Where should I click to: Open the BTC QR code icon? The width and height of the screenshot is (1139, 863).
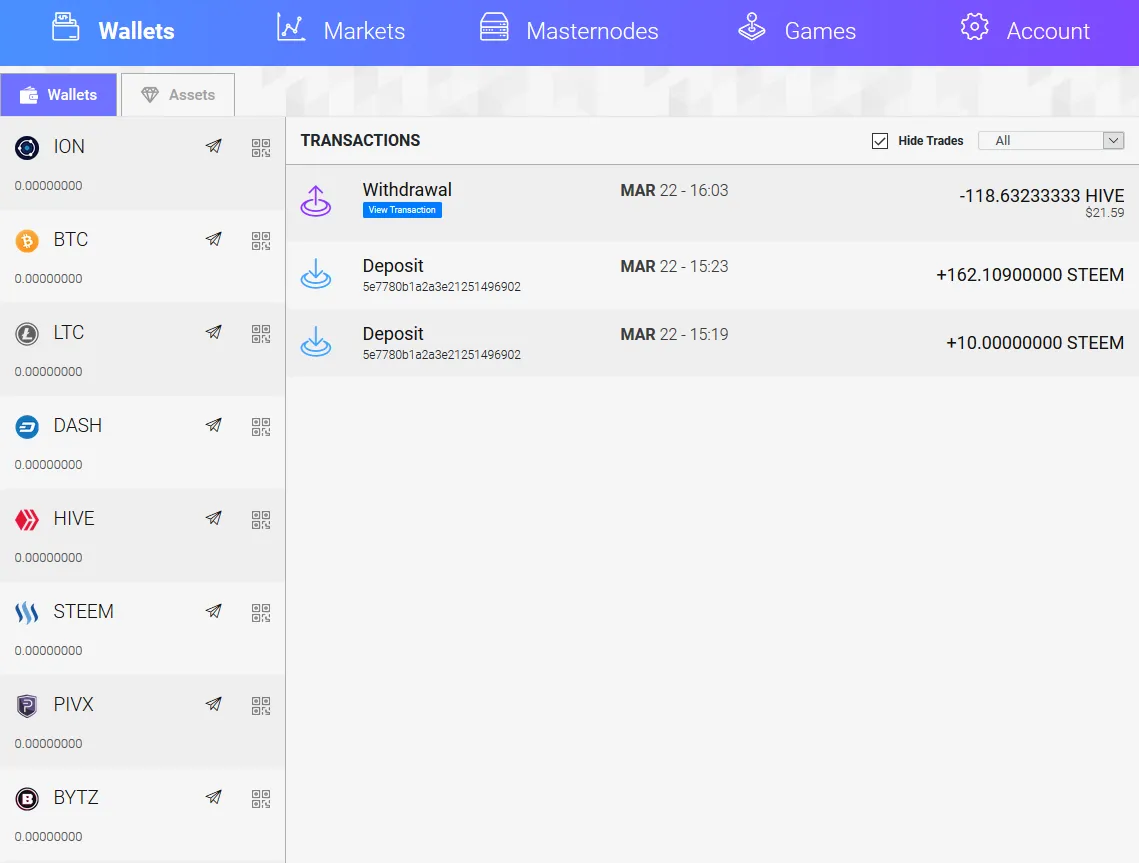tap(261, 241)
